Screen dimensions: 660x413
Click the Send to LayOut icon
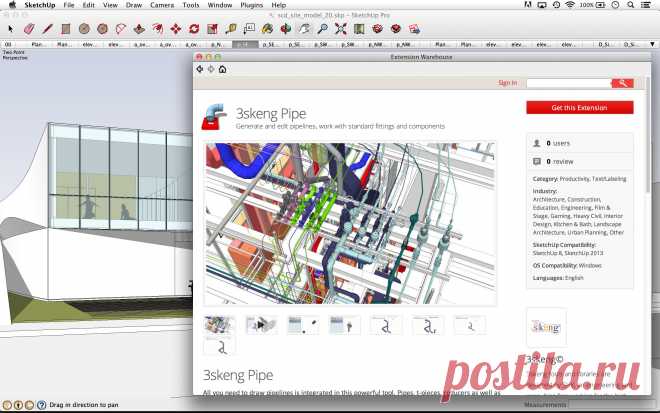click(414, 29)
